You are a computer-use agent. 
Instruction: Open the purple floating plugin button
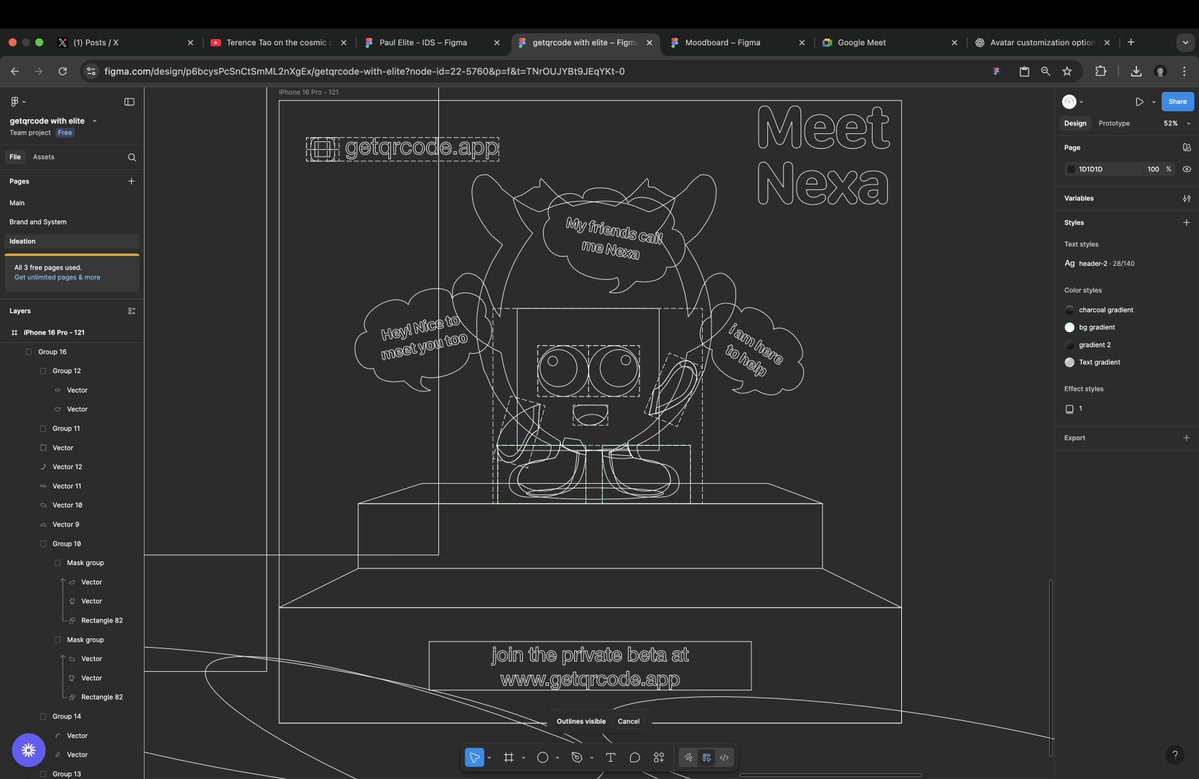pyautogui.click(x=29, y=750)
